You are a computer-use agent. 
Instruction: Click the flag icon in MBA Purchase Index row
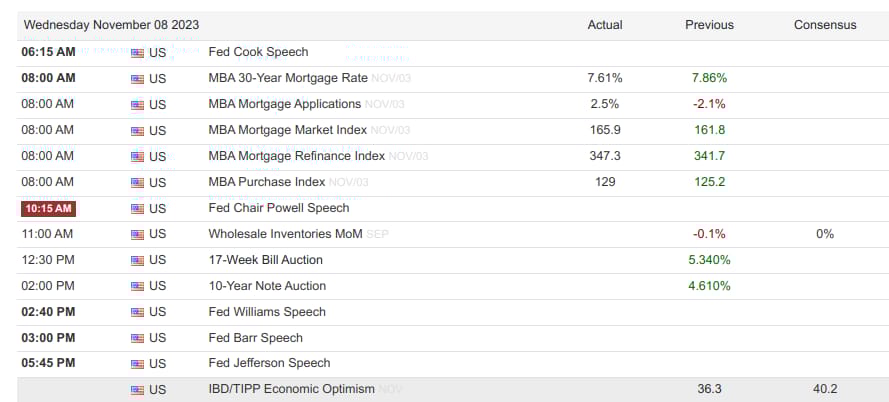[x=137, y=182]
